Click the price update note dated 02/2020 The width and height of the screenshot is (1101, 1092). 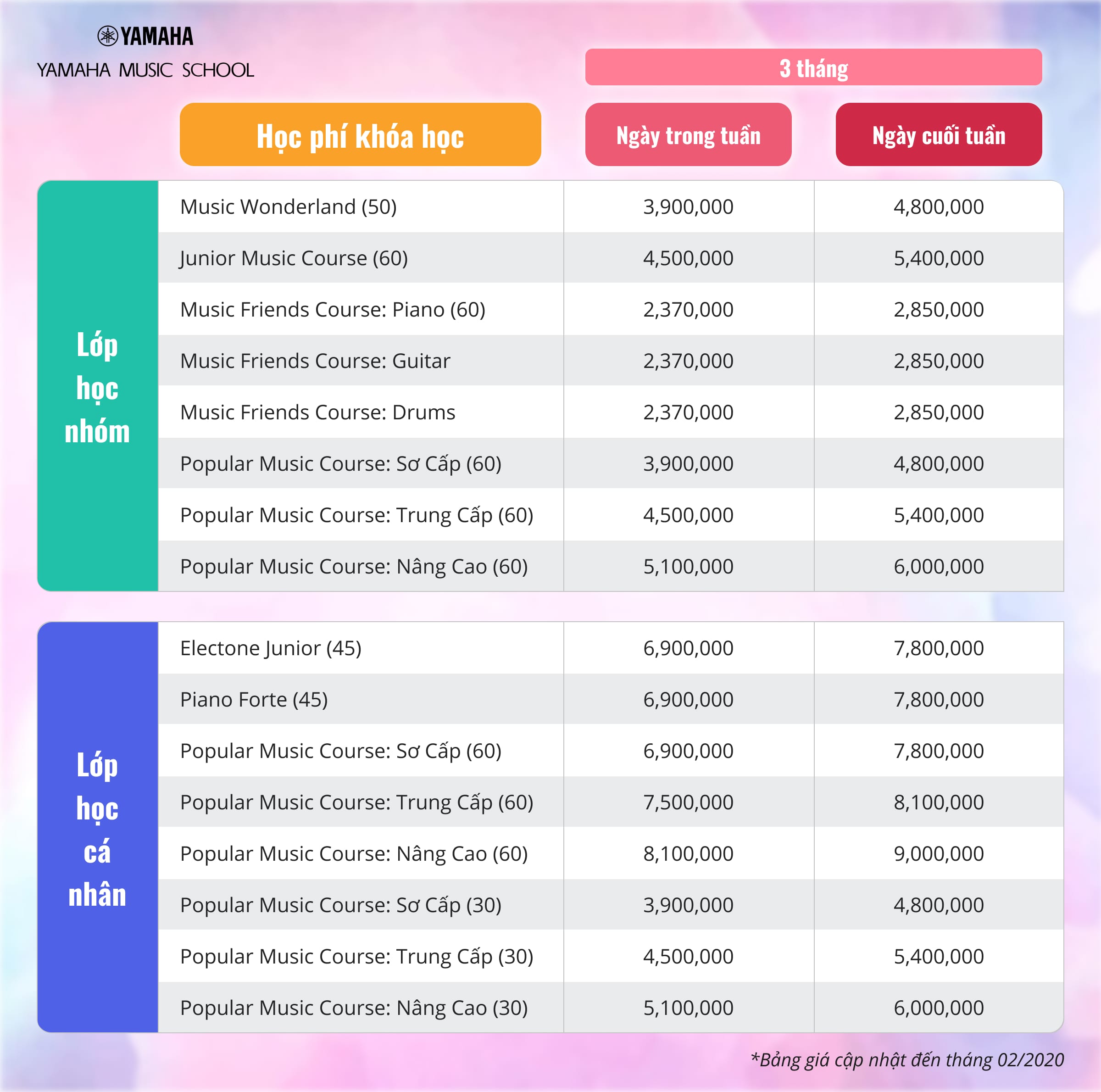(907, 1059)
